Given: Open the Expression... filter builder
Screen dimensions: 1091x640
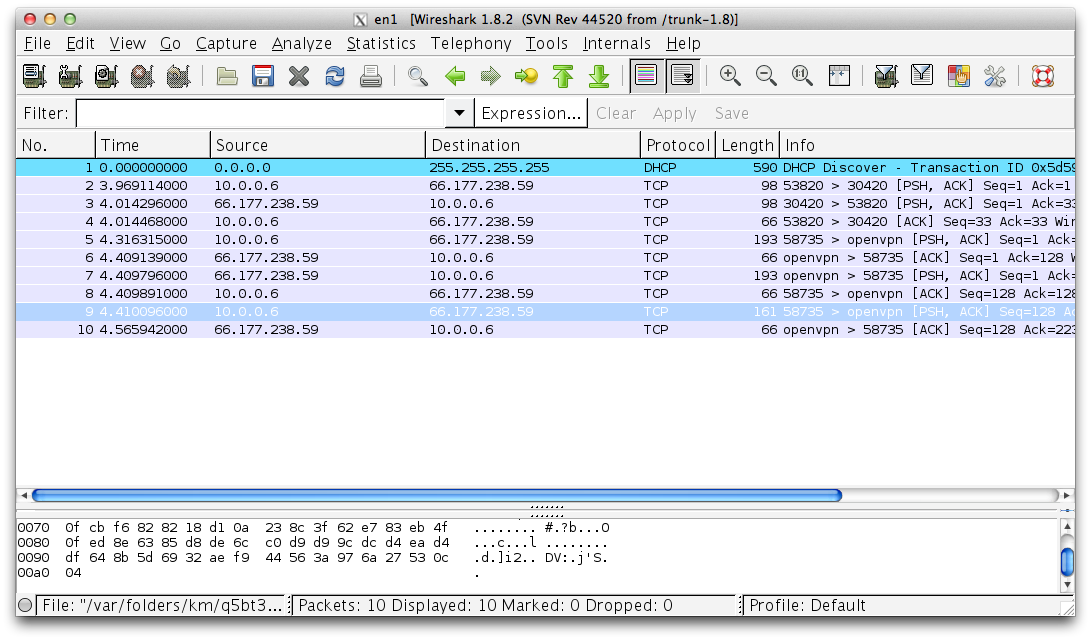Looking at the screenshot, I should click(x=531, y=113).
